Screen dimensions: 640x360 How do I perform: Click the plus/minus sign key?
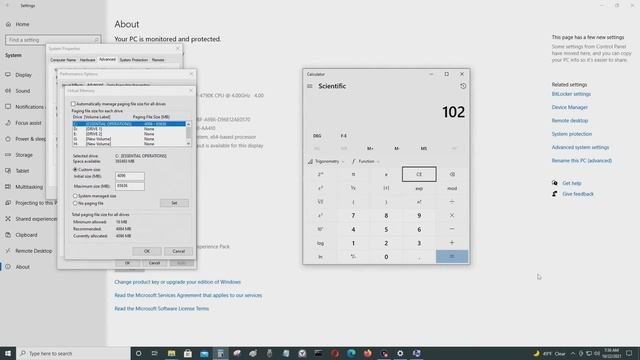[x=353, y=257]
